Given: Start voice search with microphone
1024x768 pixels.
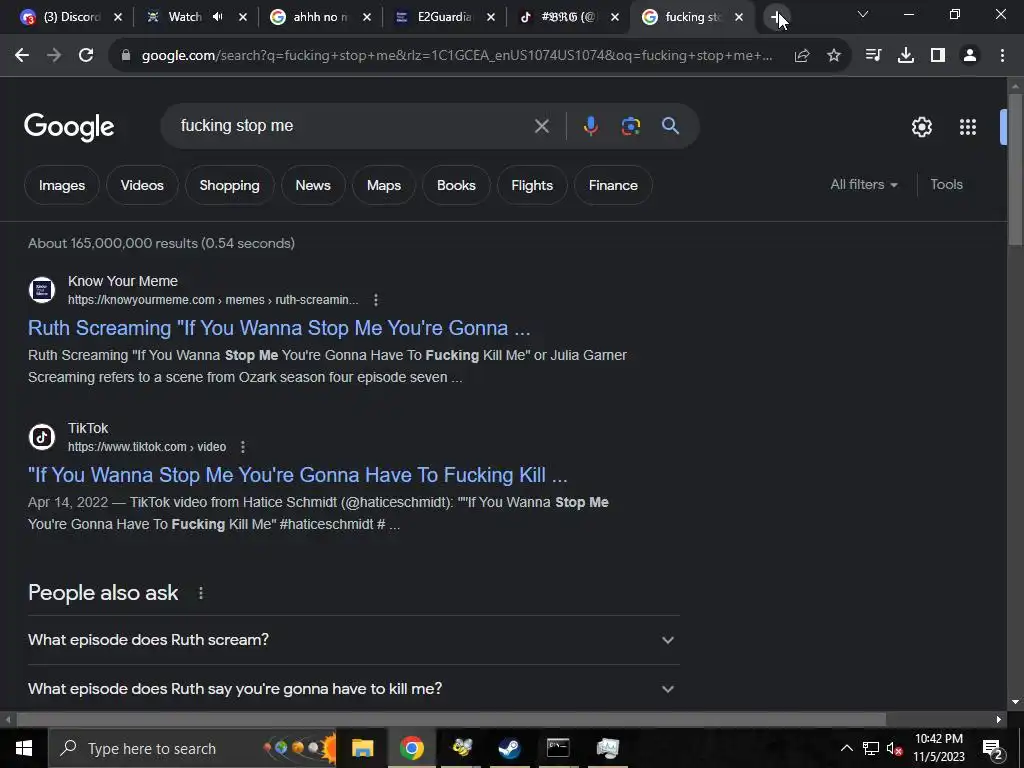Looking at the screenshot, I should [590, 126].
